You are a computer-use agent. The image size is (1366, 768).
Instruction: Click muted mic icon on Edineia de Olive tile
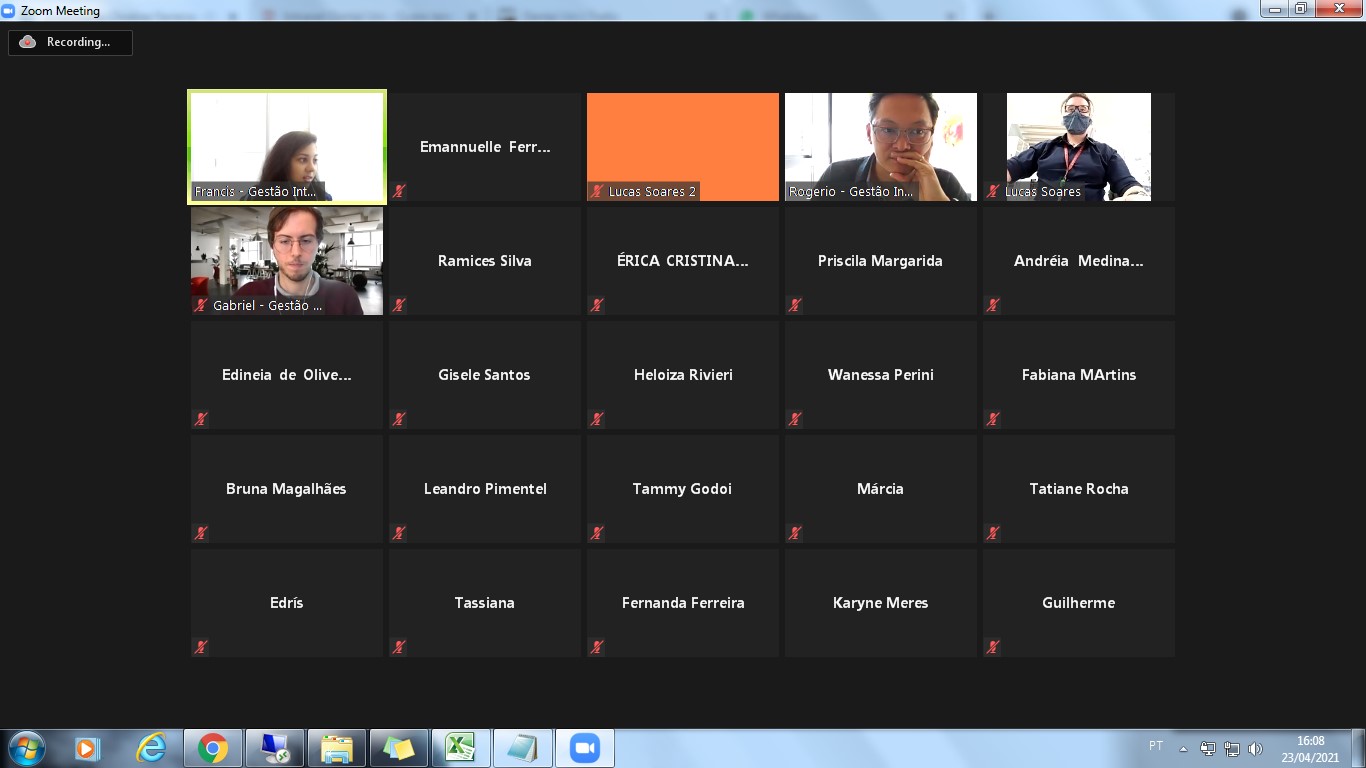pyautogui.click(x=201, y=419)
